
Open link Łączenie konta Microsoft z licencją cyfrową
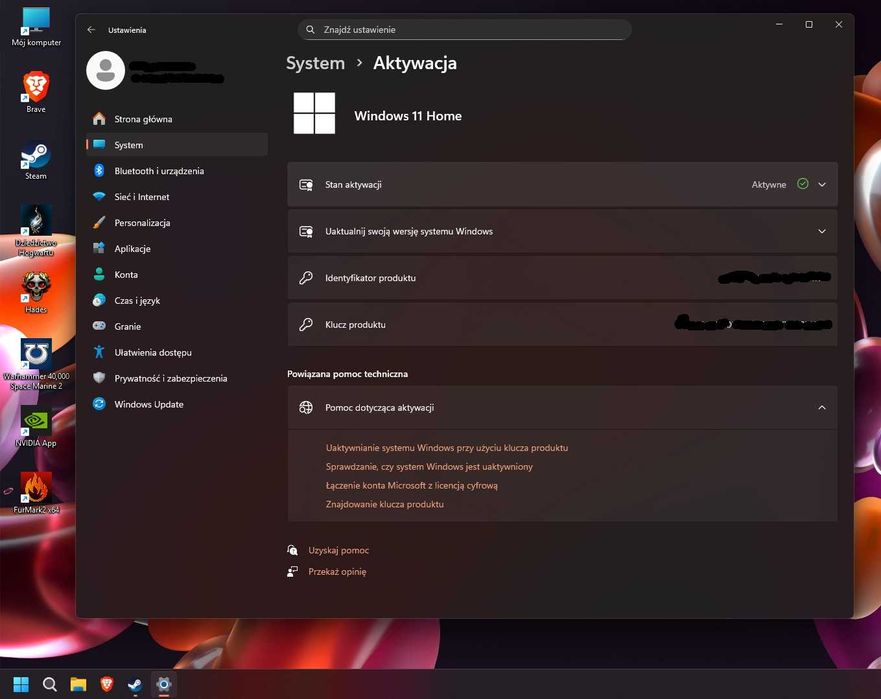pyautogui.click(x=412, y=485)
